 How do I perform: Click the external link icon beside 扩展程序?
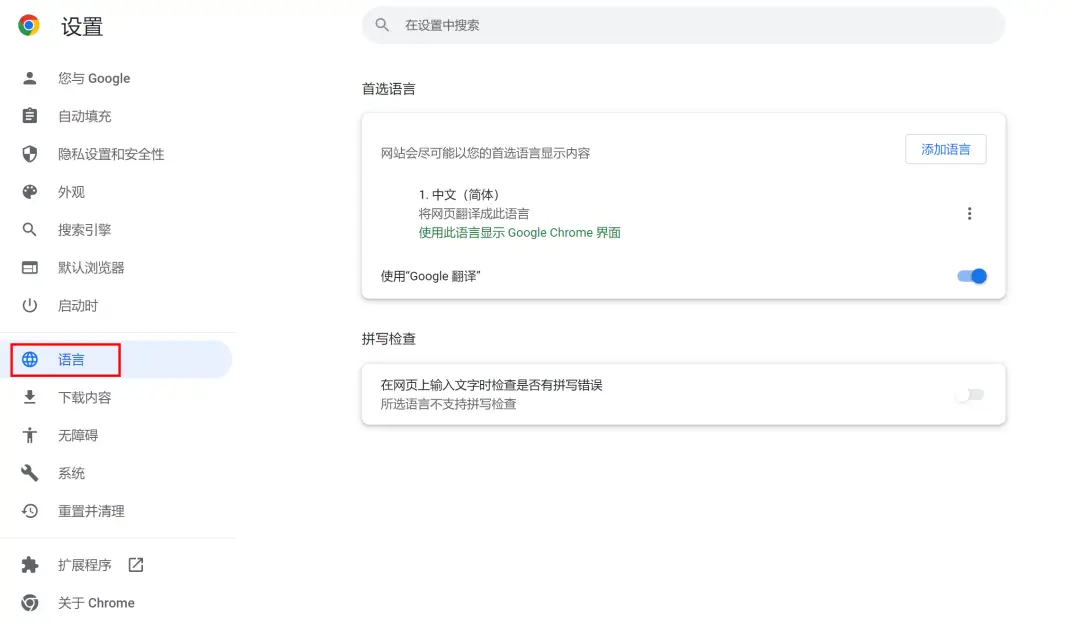click(136, 565)
